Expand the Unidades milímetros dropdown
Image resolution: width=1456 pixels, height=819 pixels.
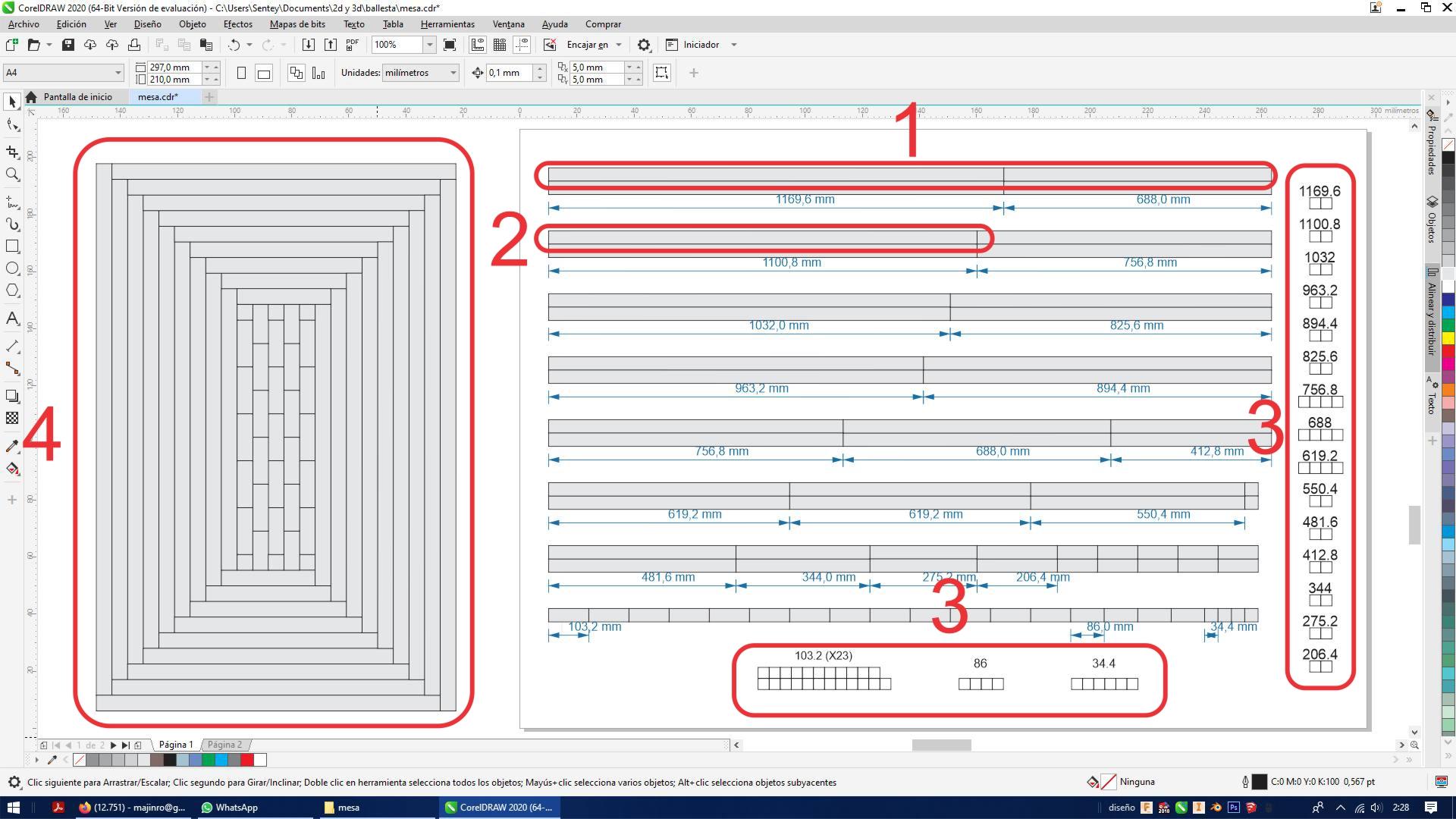point(453,73)
